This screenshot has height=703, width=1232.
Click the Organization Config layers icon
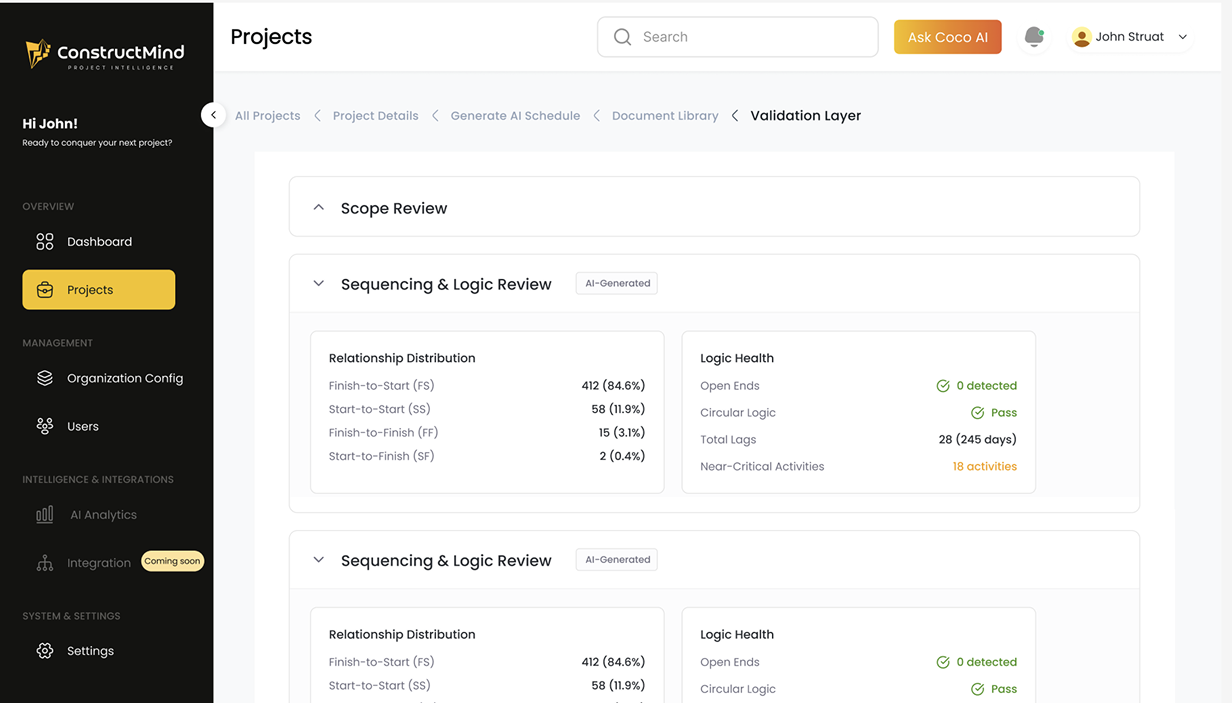coord(45,378)
